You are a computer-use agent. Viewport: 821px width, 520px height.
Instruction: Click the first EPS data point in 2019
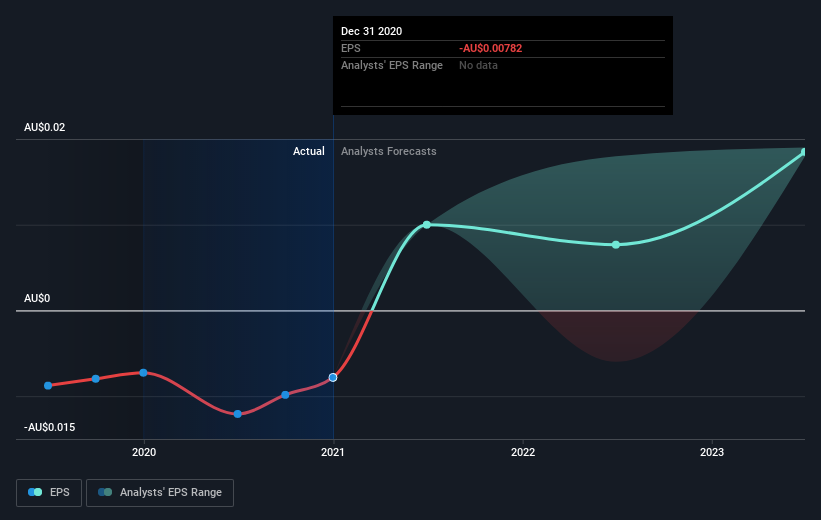click(x=48, y=385)
